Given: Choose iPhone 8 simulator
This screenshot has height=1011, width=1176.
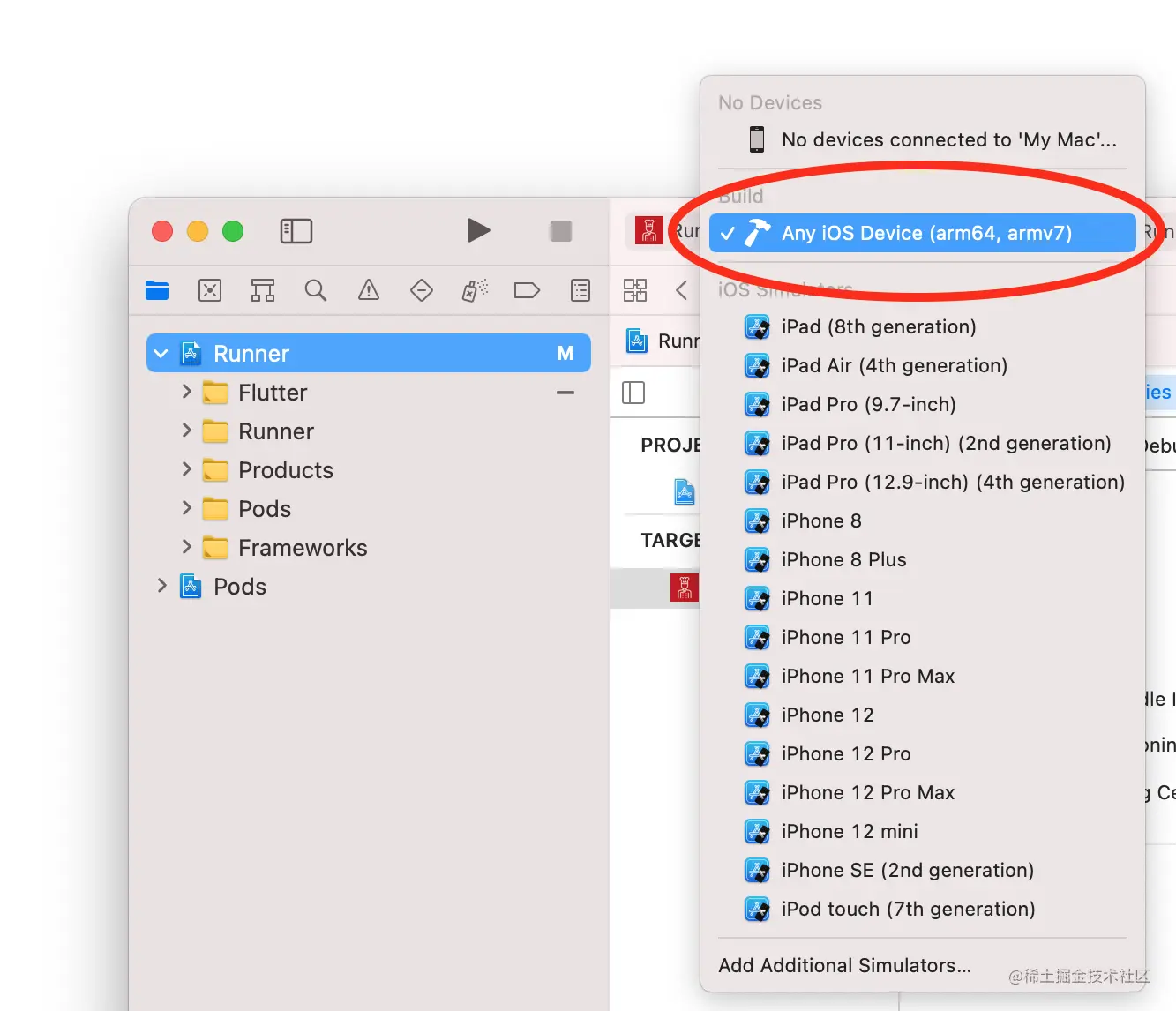Looking at the screenshot, I should point(922,520).
